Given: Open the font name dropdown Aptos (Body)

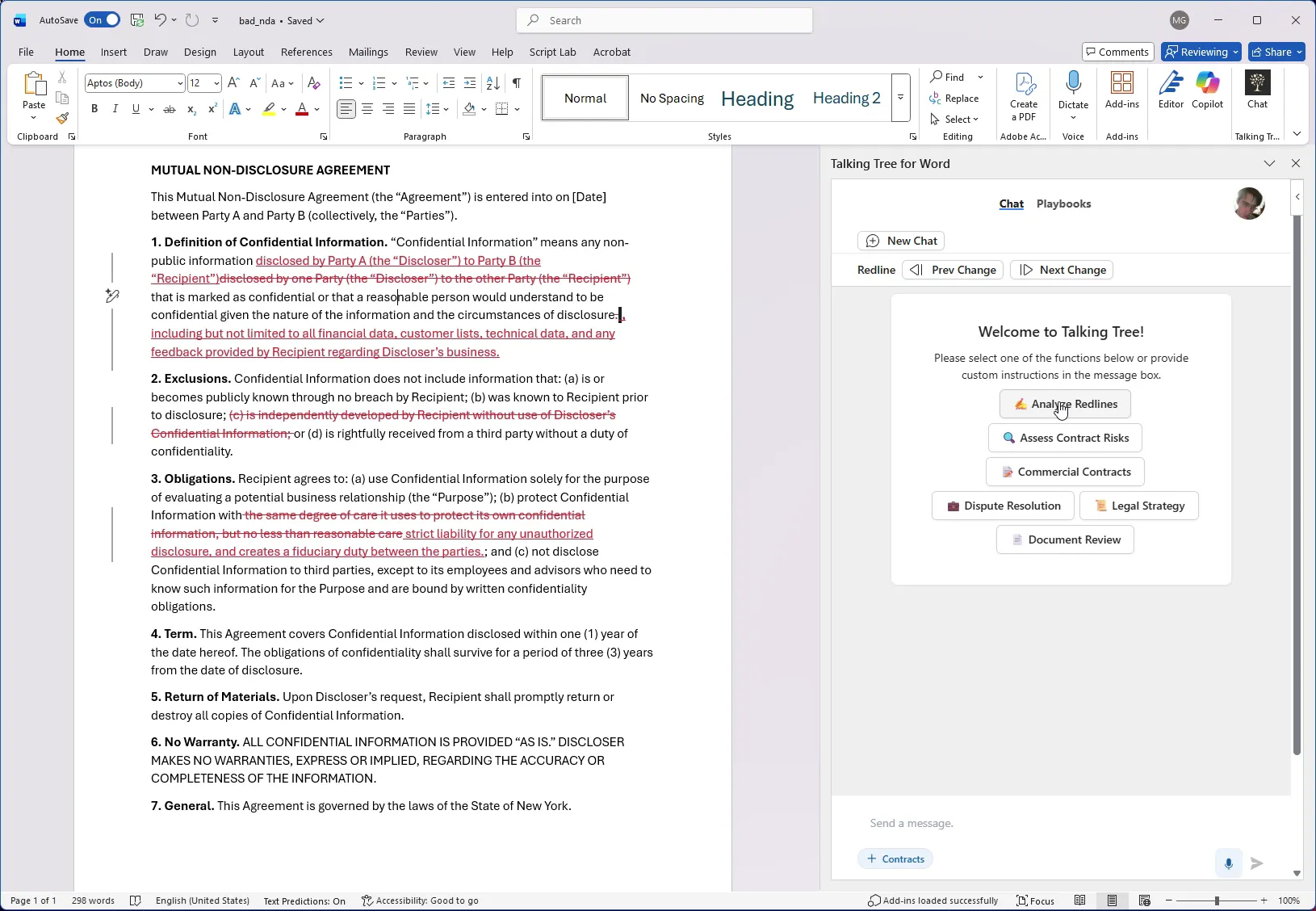Looking at the screenshot, I should point(179,83).
